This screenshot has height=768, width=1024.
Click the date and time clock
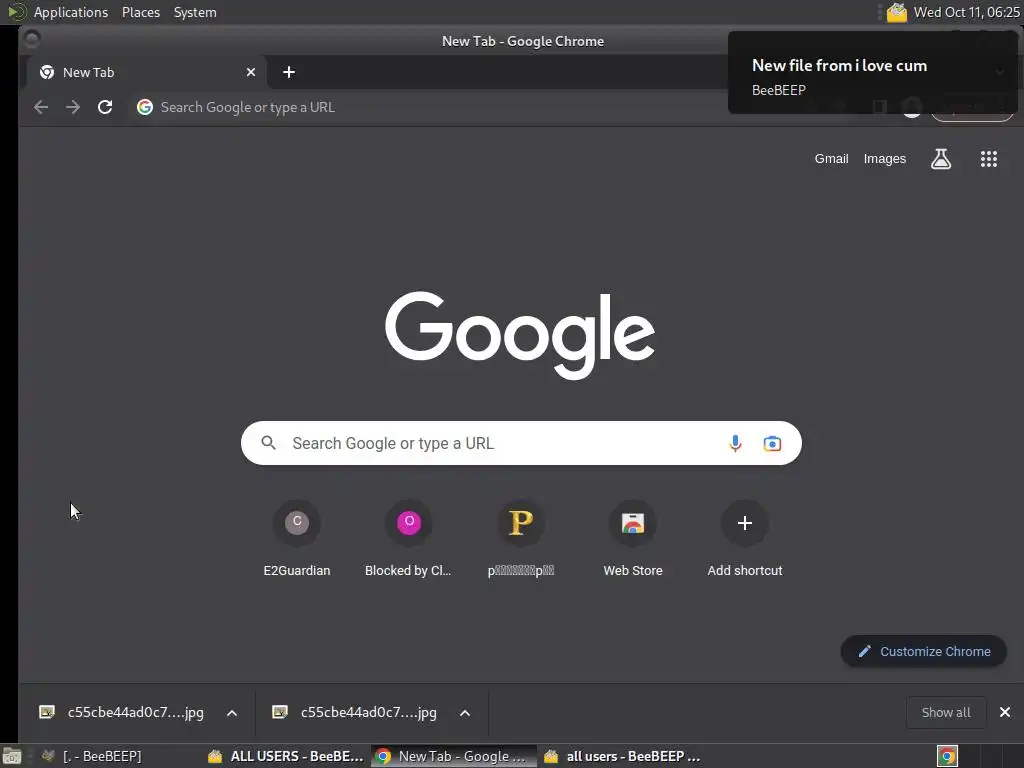[967, 12]
